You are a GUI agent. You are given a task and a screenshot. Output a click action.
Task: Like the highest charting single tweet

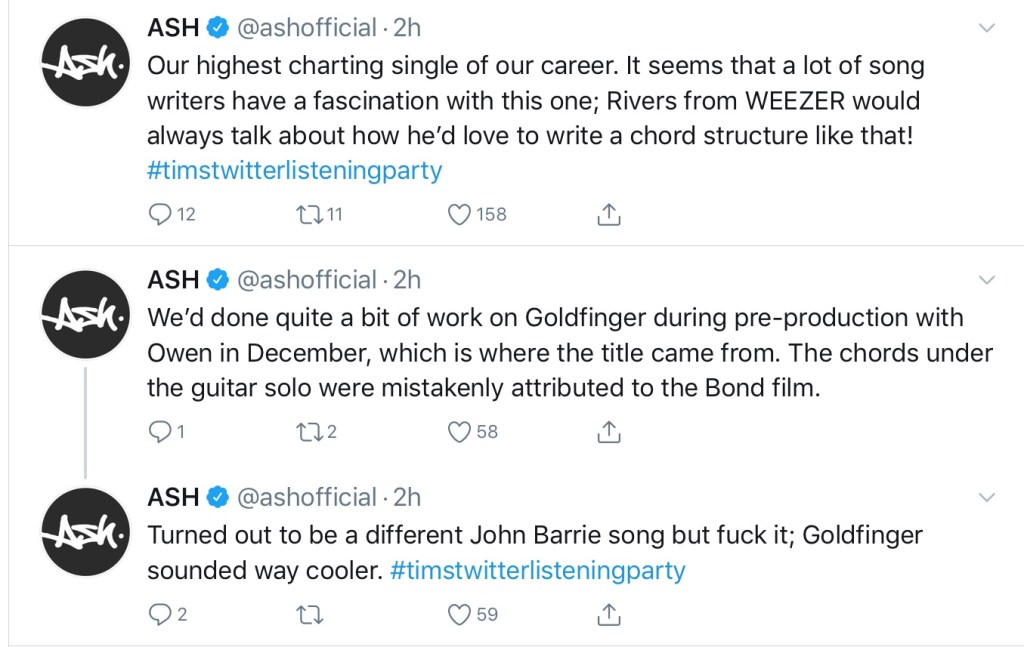[x=459, y=214]
